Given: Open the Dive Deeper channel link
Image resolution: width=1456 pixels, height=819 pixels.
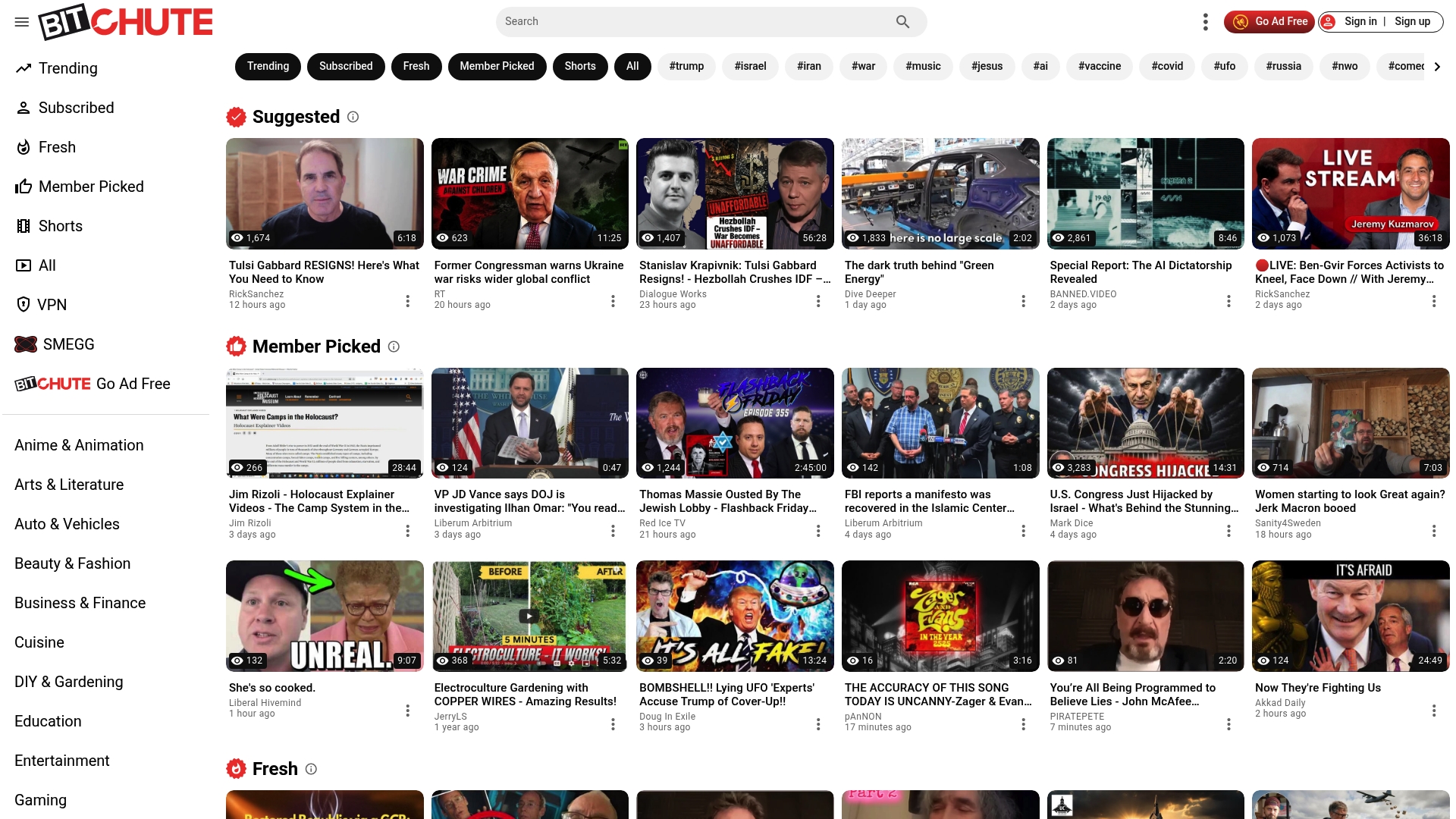Looking at the screenshot, I should pos(871,294).
